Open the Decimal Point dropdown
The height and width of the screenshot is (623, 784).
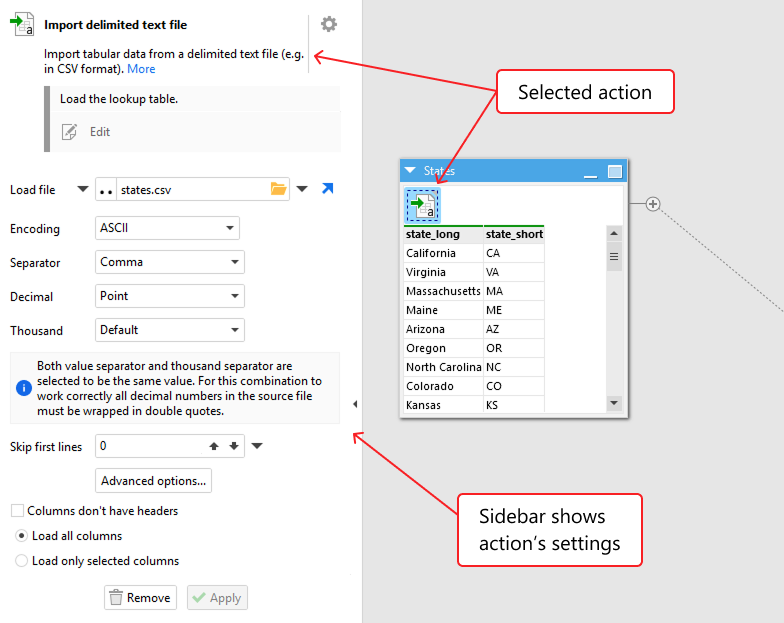(x=170, y=296)
